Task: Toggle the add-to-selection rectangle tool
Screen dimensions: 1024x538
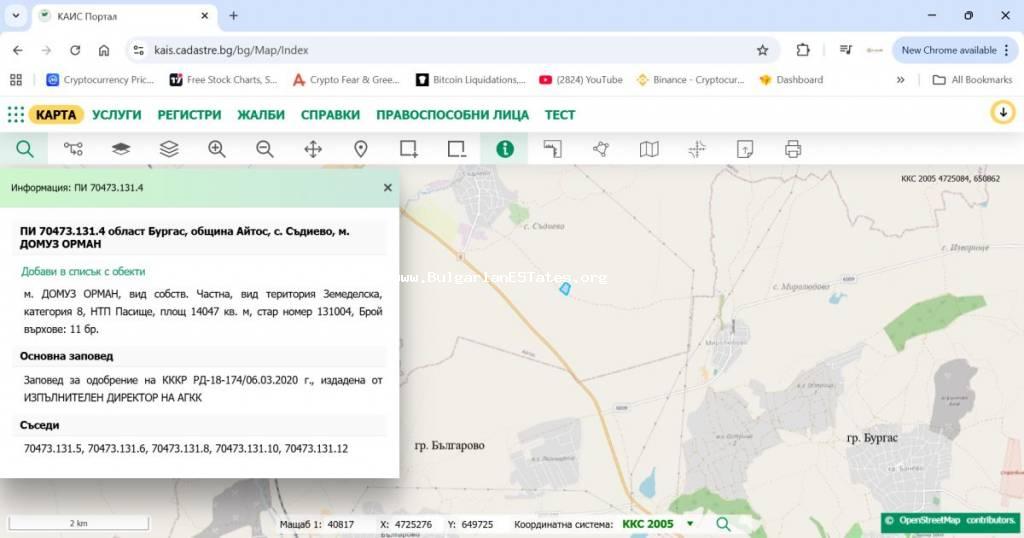Action: pyautogui.click(x=409, y=149)
